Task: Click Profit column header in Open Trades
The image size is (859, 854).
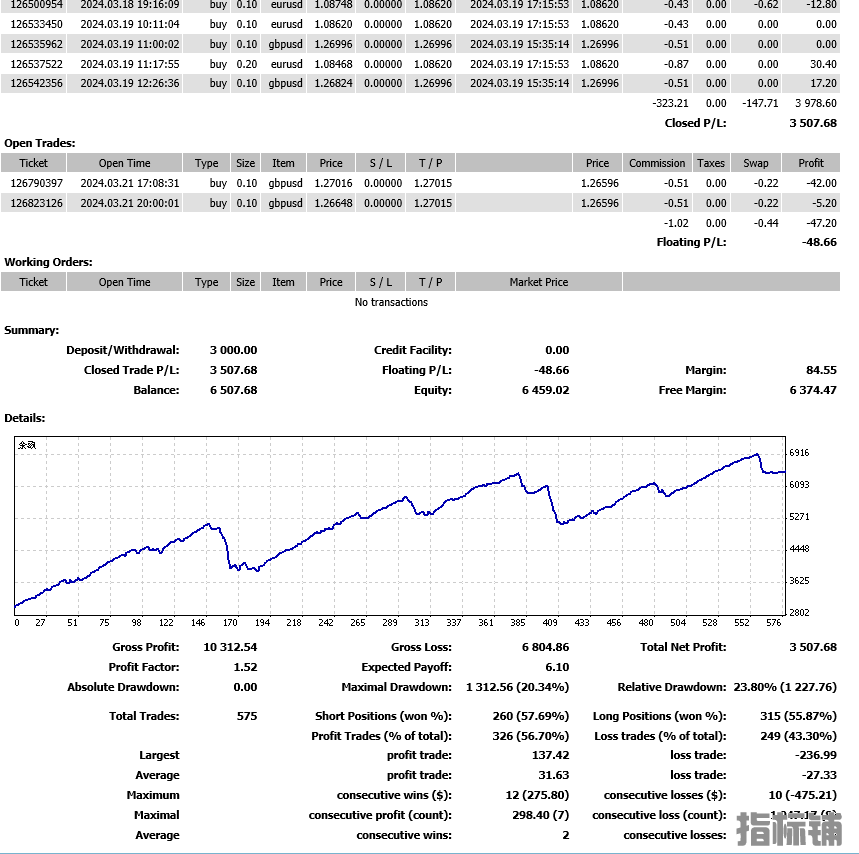Action: tap(811, 163)
